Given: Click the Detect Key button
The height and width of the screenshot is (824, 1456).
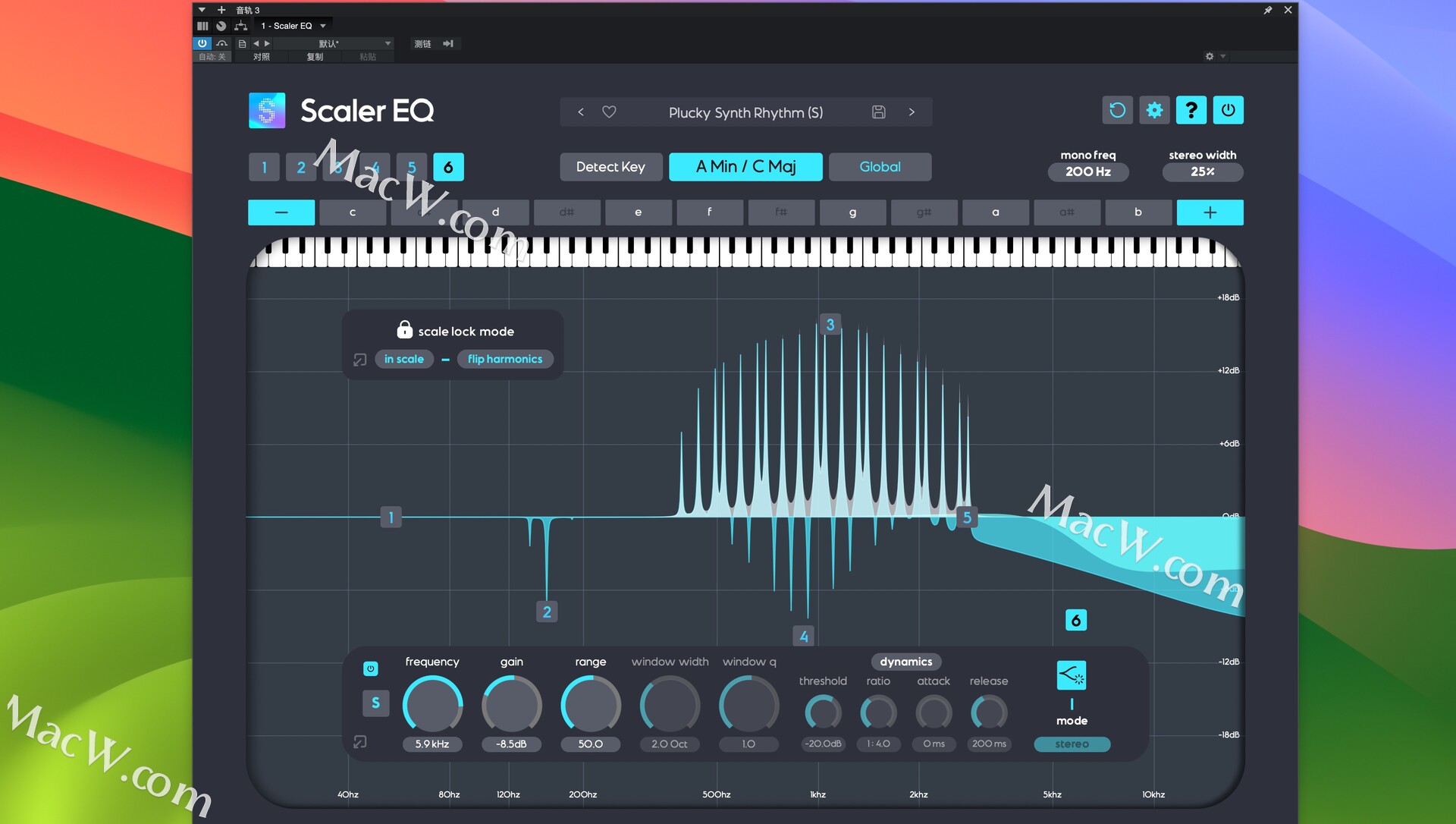Looking at the screenshot, I should pyautogui.click(x=610, y=167).
